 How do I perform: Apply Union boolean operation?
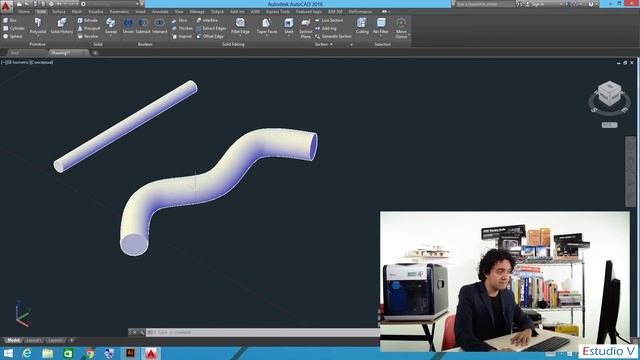click(x=128, y=26)
